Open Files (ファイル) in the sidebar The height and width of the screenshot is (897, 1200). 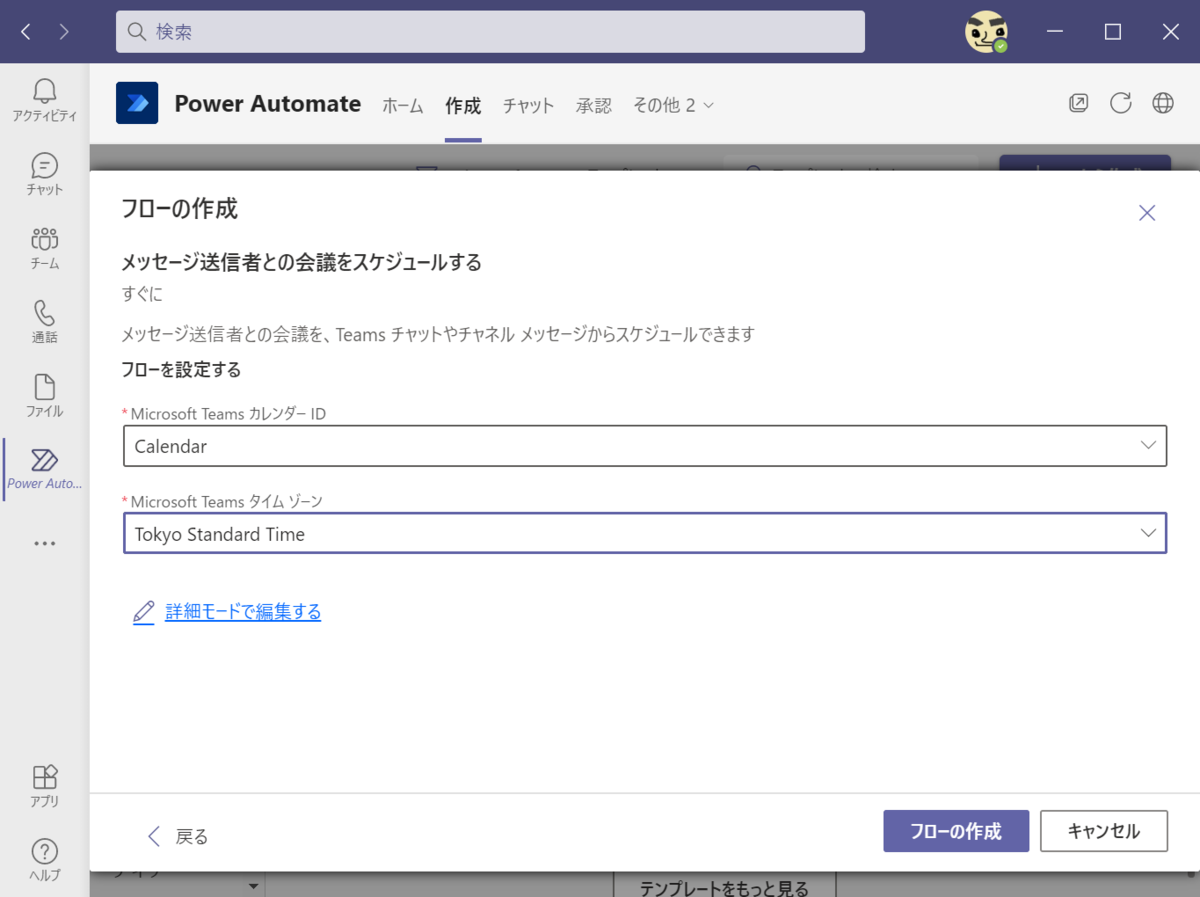click(x=44, y=396)
